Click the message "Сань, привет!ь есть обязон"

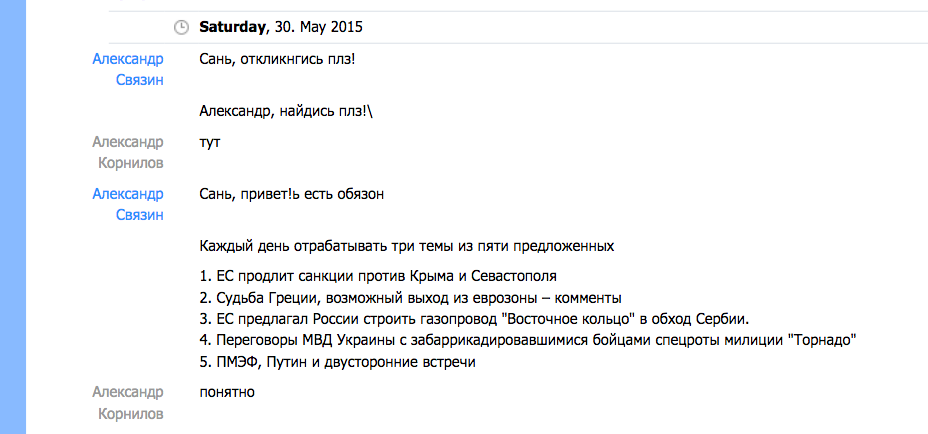(292, 194)
